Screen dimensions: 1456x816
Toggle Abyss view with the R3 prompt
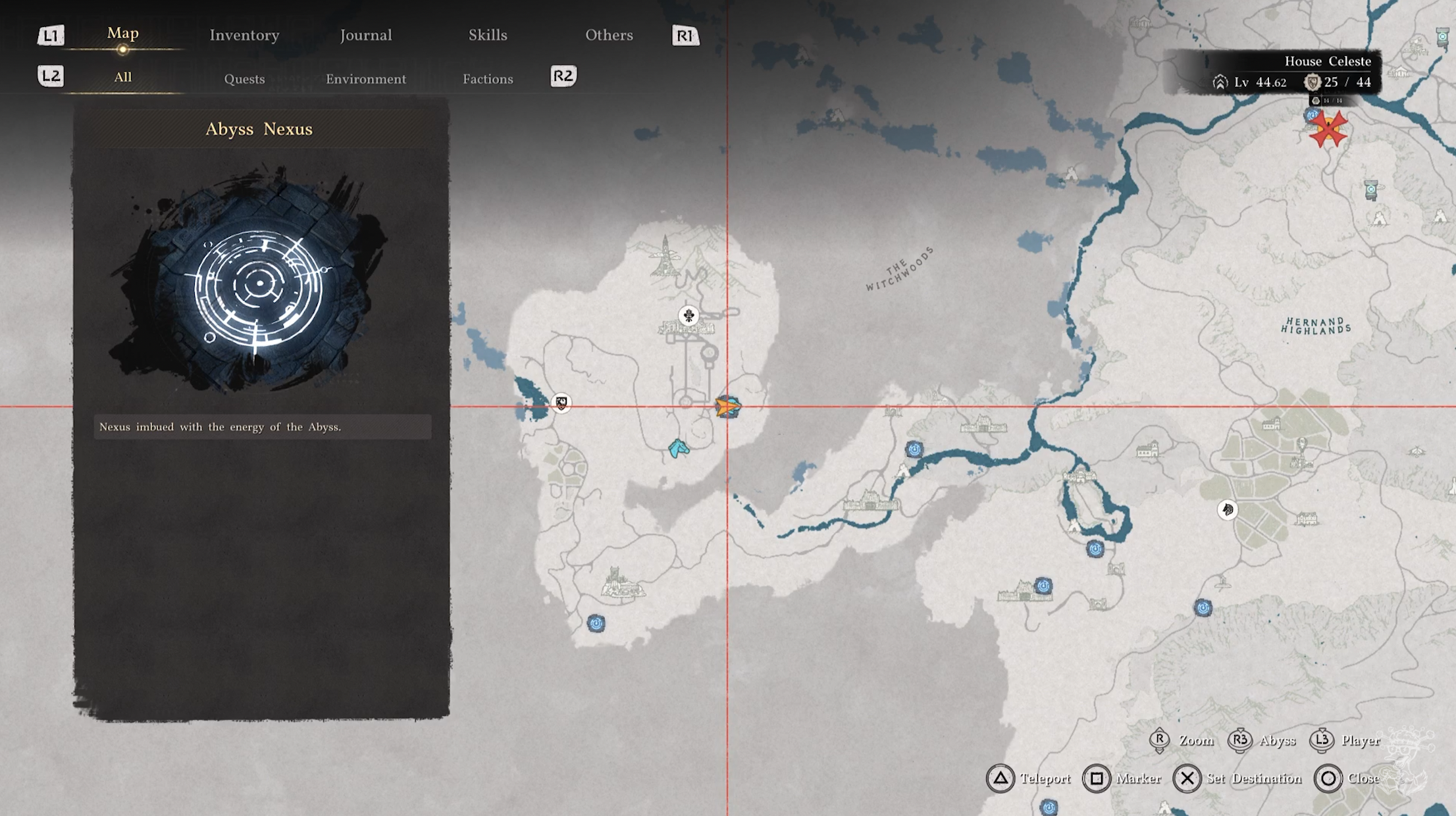[1239, 740]
